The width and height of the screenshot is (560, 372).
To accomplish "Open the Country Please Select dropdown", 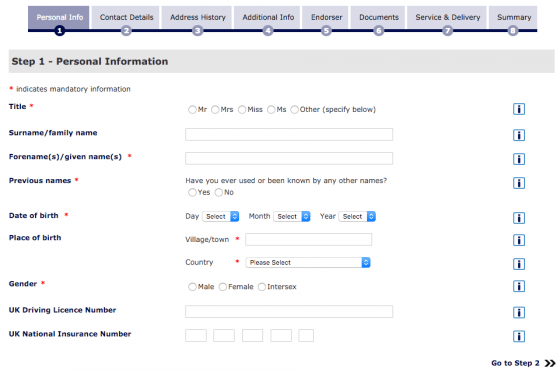I will click(x=308, y=262).
